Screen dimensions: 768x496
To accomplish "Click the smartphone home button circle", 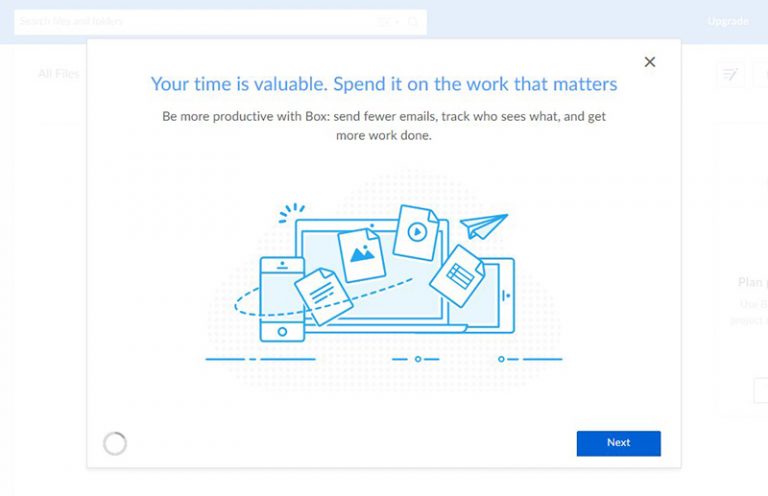I will pyautogui.click(x=282, y=331).
